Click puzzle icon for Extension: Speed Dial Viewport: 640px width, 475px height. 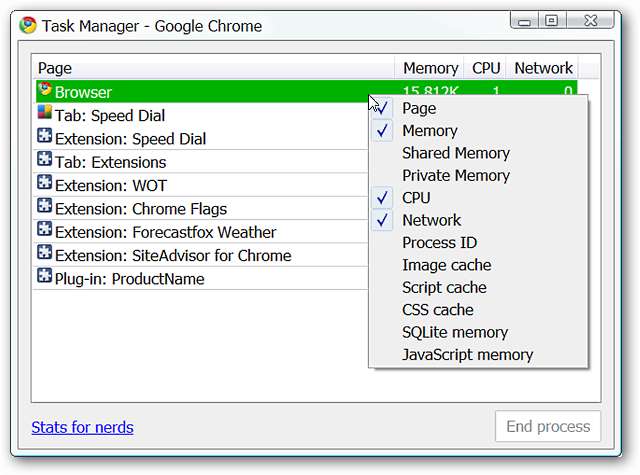pyautogui.click(x=45, y=137)
